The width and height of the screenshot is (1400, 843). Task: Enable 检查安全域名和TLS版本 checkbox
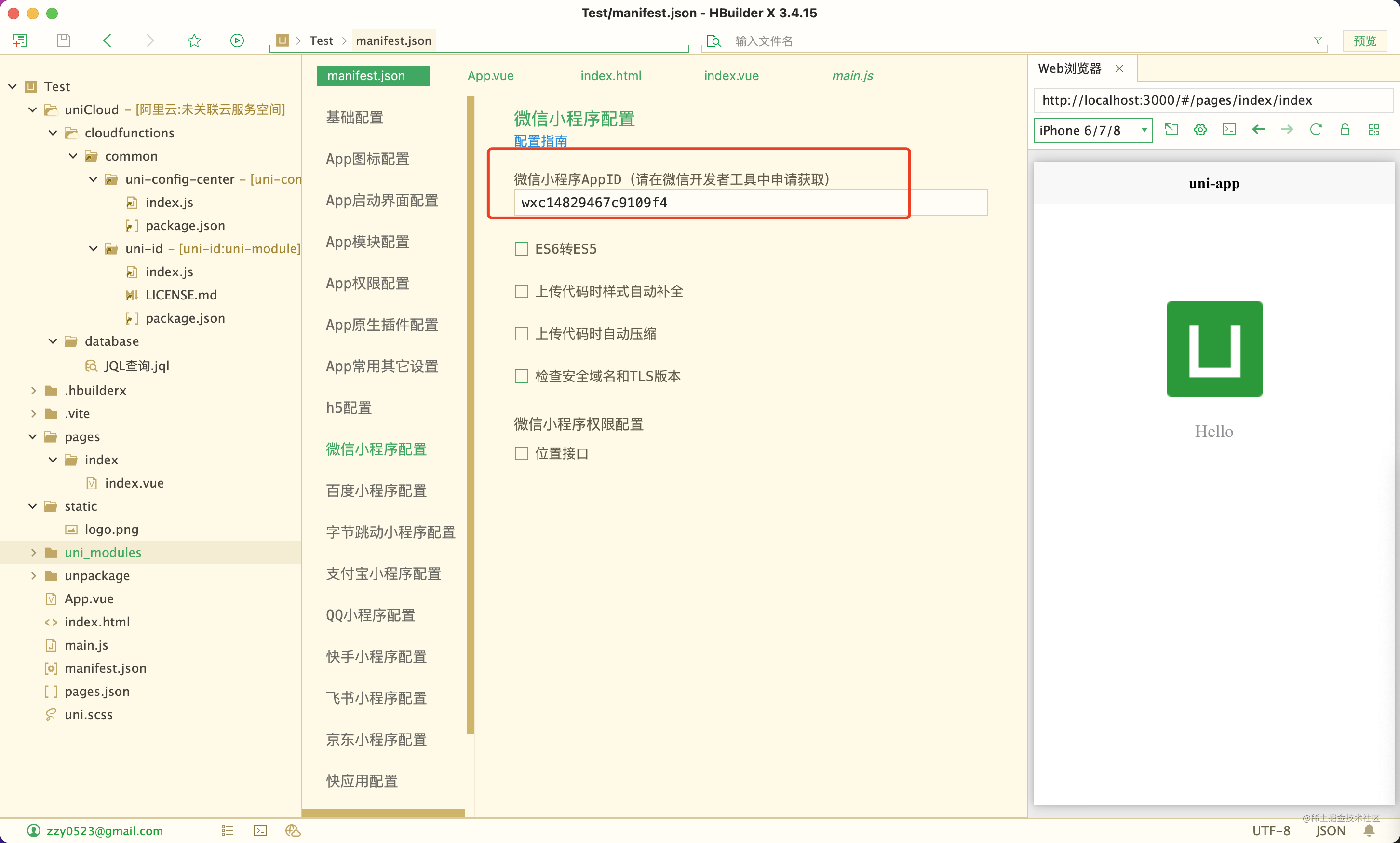[521, 376]
